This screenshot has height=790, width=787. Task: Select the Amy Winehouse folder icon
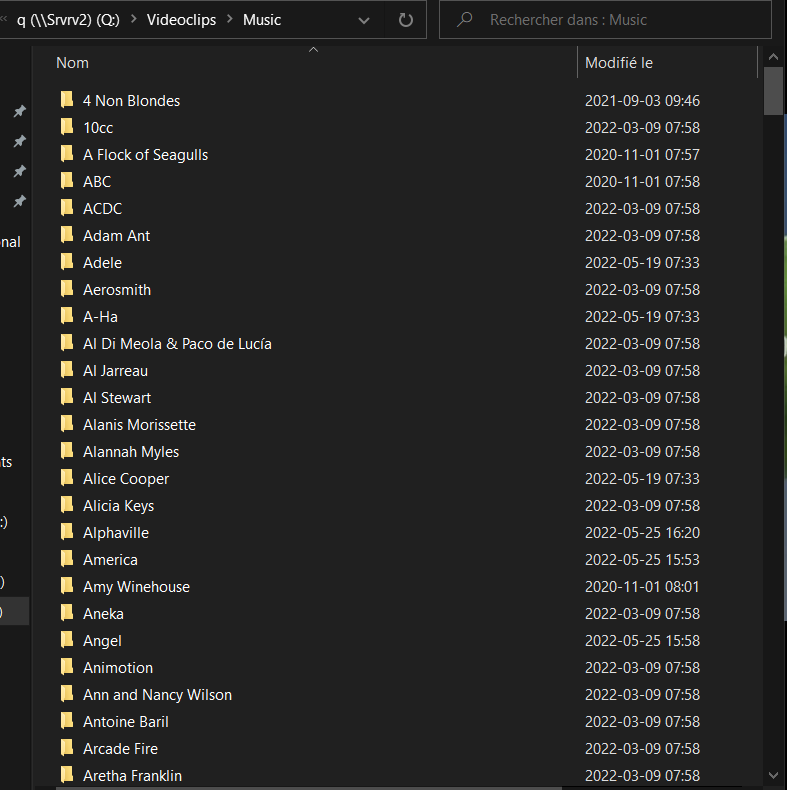(x=67, y=586)
